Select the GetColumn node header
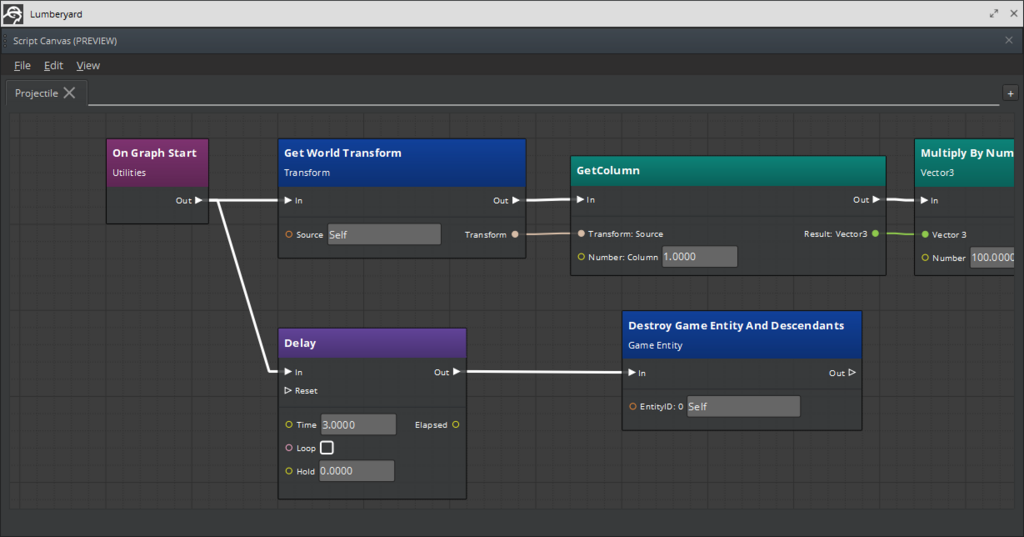 pyautogui.click(x=728, y=171)
